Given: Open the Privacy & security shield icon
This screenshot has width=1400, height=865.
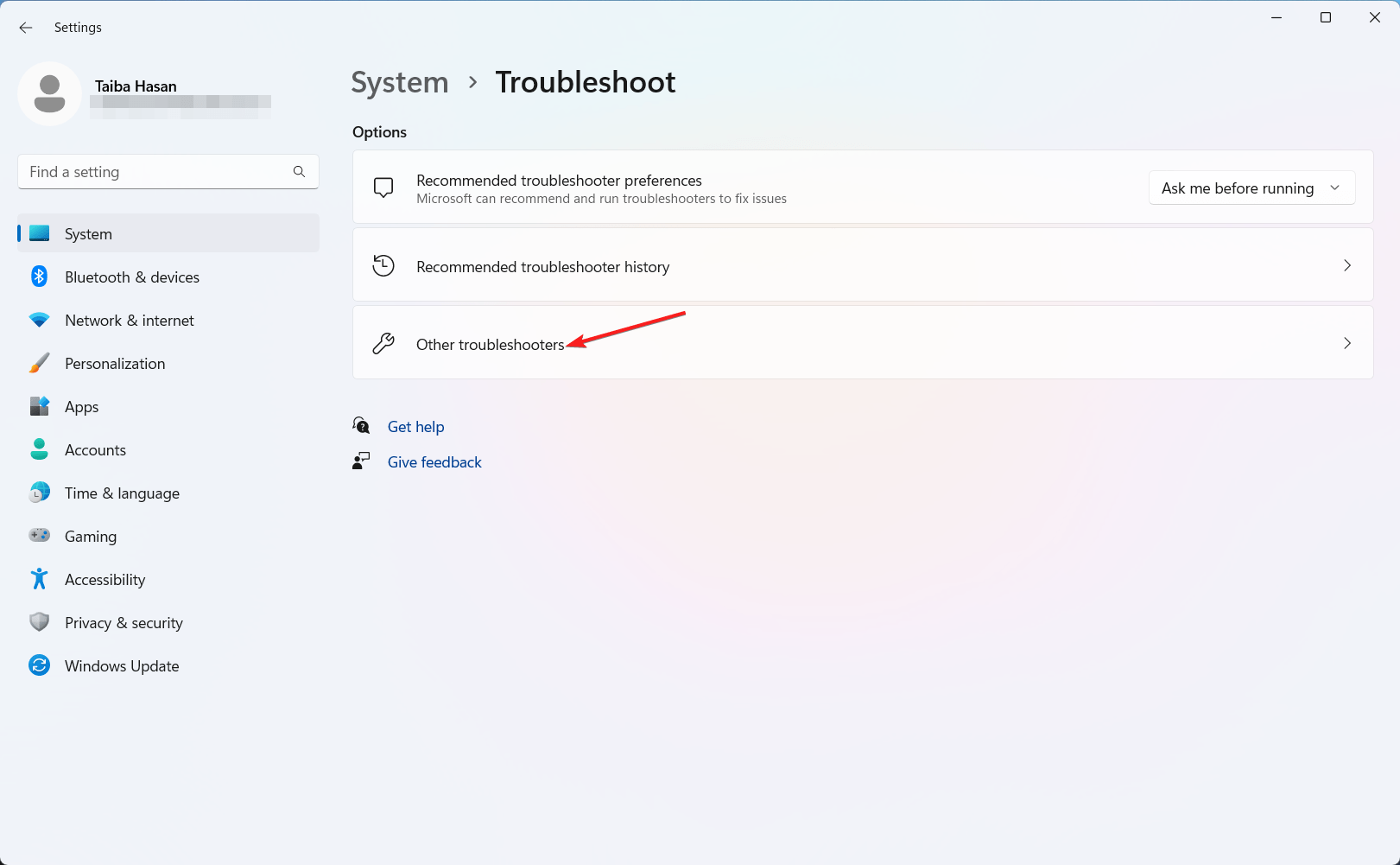Looking at the screenshot, I should coord(40,622).
